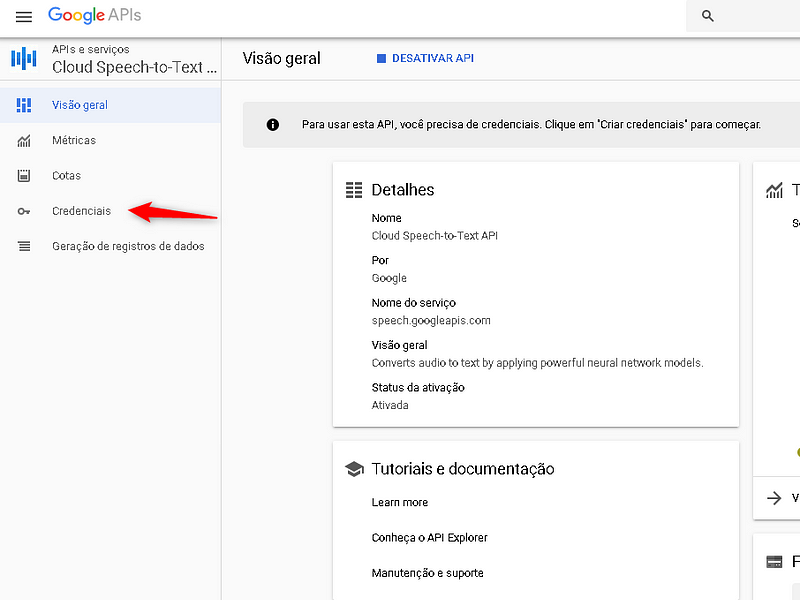
Task: Click the right arrow icon on side card
Action: pos(774,498)
